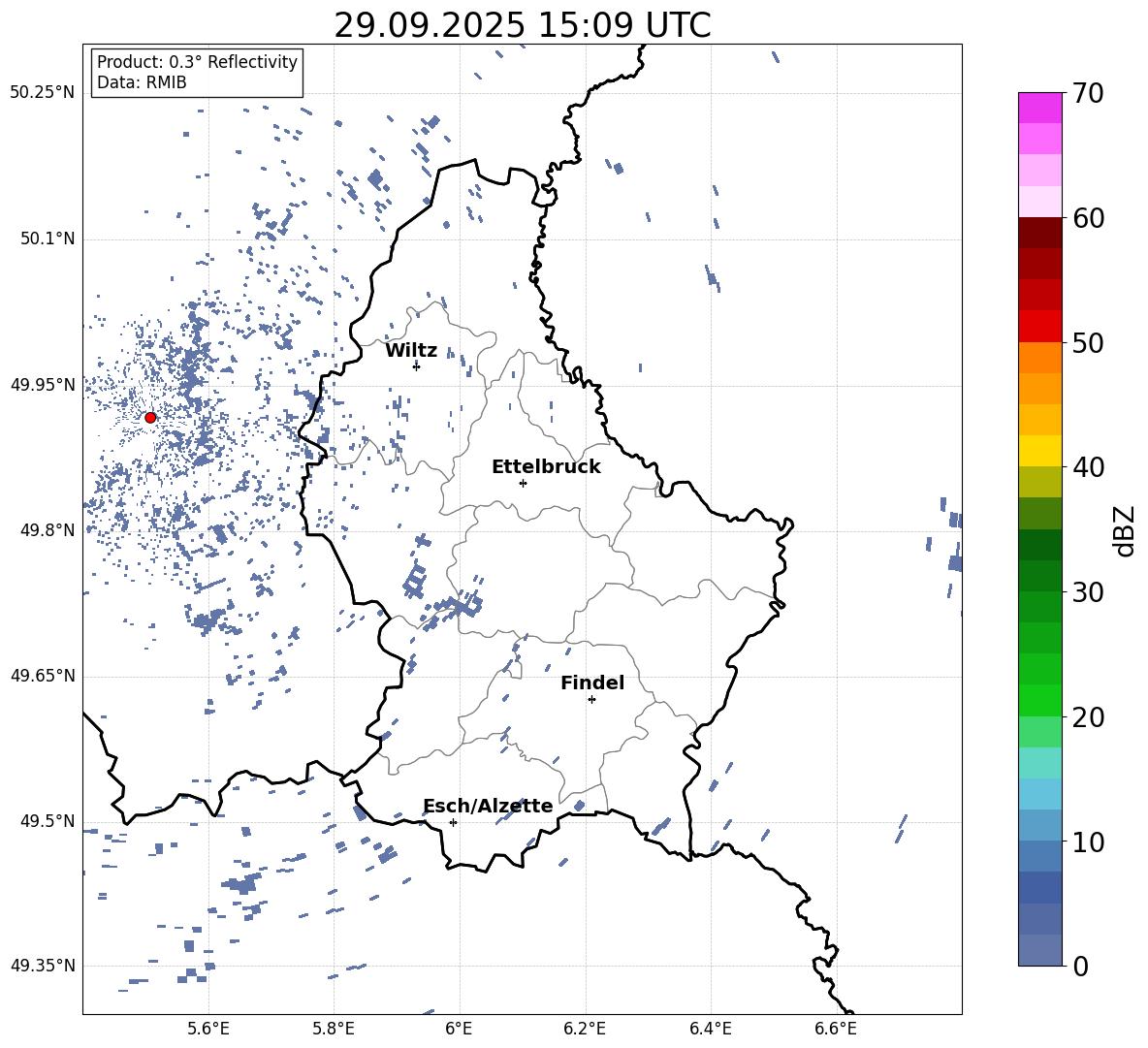Image resolution: width=1148 pixels, height=1048 pixels.
Task: Click the 50 tick label on colorbar
Action: pos(1088,343)
